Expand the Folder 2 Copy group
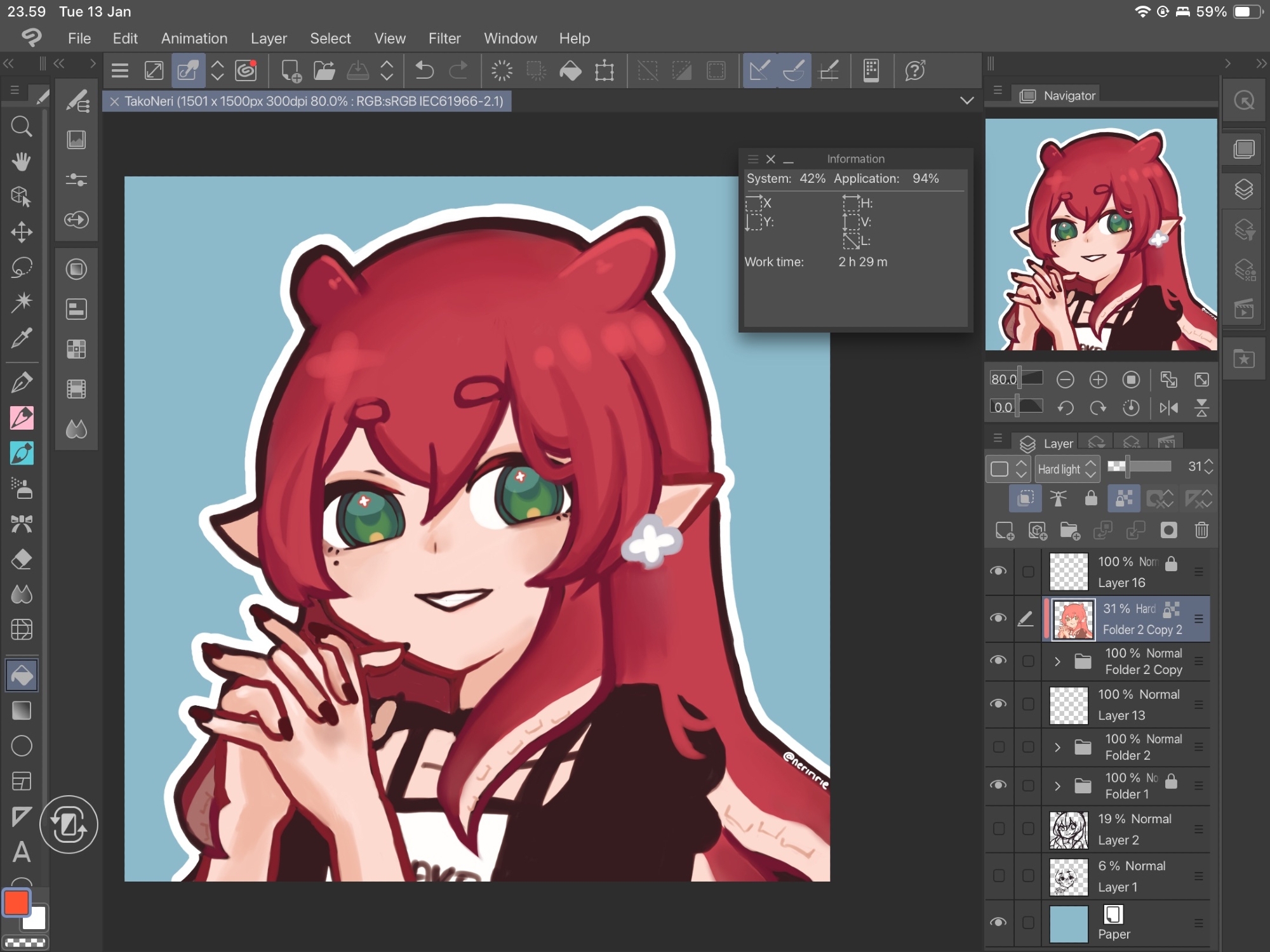1270x952 pixels. click(x=1057, y=661)
